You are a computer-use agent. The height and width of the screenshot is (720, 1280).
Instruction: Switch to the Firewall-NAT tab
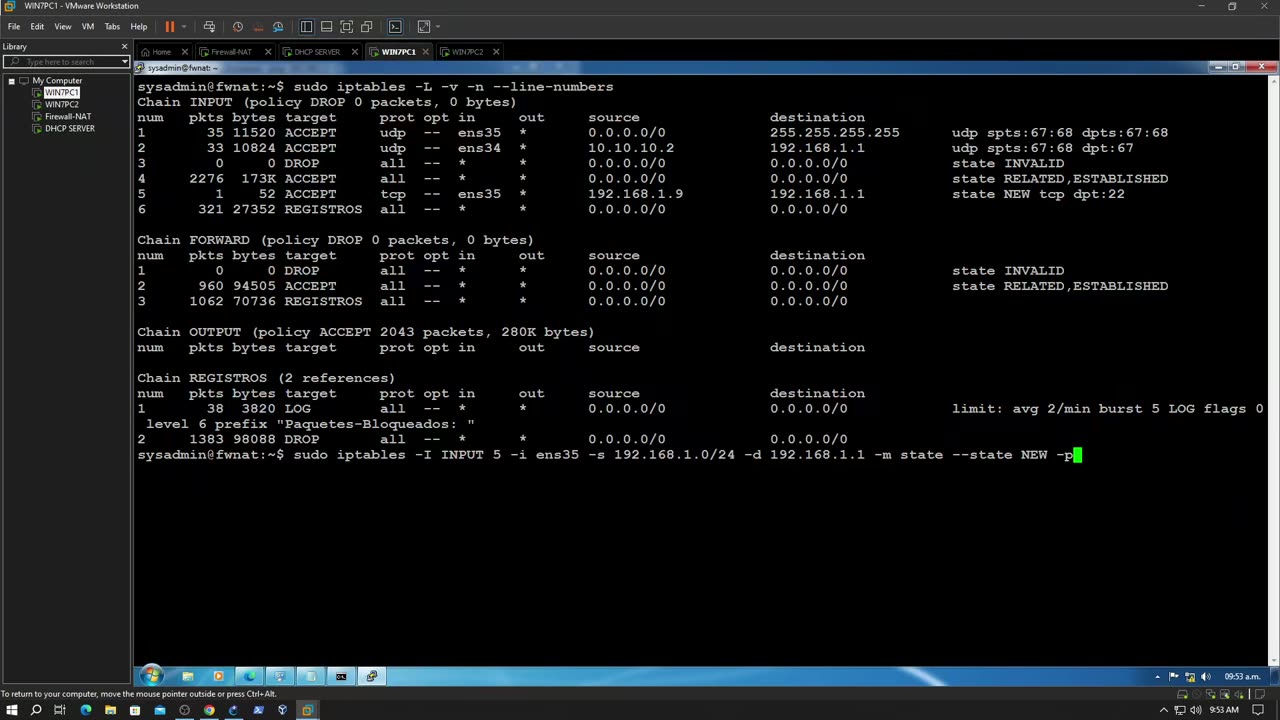pyautogui.click(x=231, y=52)
